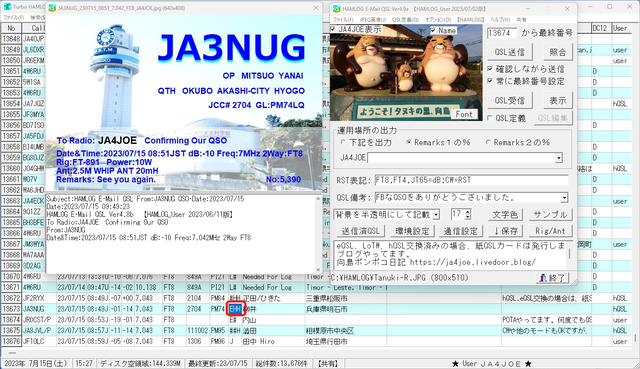Expand the JA4JOE operating location dropdown

(558, 158)
